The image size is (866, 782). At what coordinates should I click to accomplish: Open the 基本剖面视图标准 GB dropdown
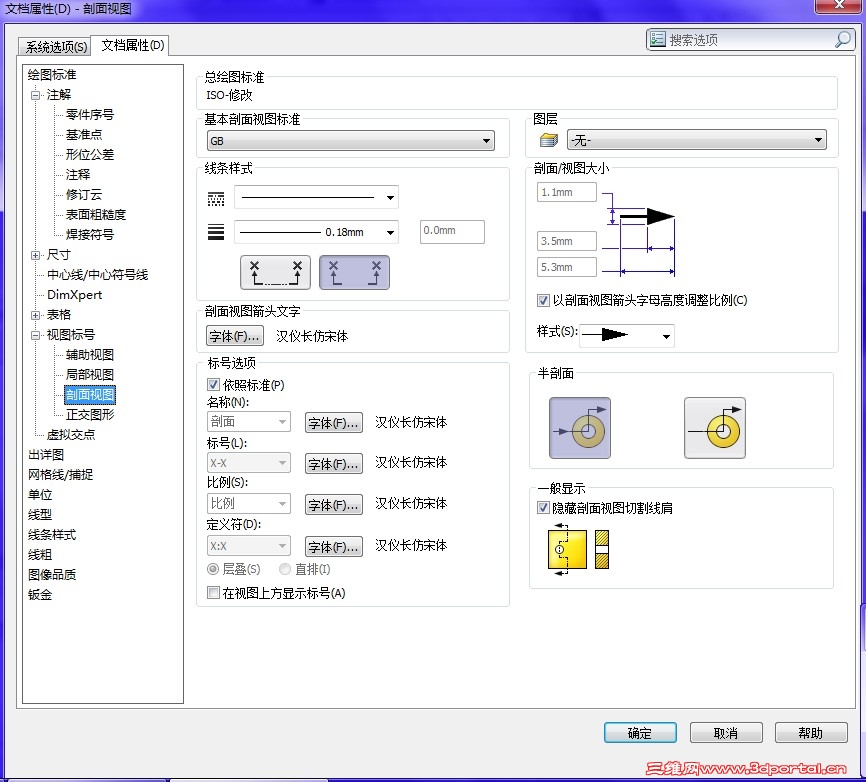[350, 141]
